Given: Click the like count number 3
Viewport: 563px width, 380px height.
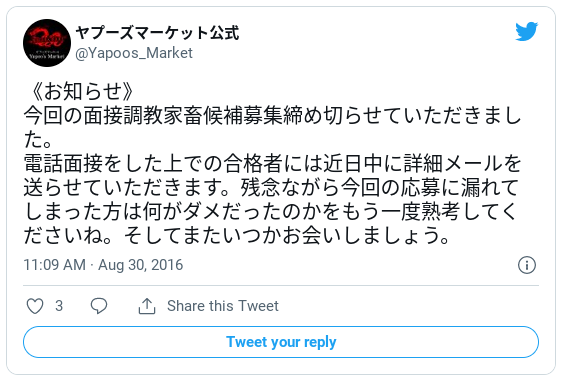Looking at the screenshot, I should point(59,306).
